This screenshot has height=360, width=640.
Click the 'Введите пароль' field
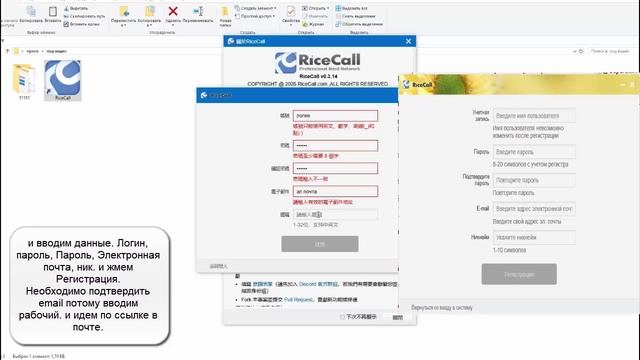point(534,152)
